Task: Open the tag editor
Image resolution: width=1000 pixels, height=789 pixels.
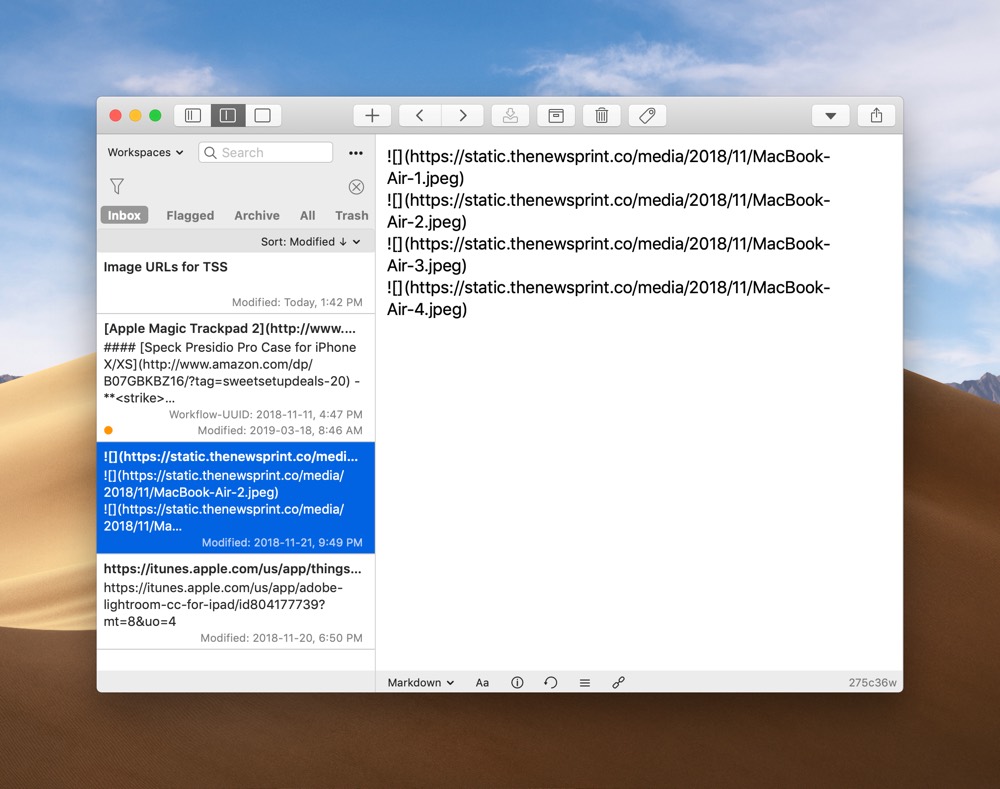Action: pyautogui.click(x=647, y=115)
